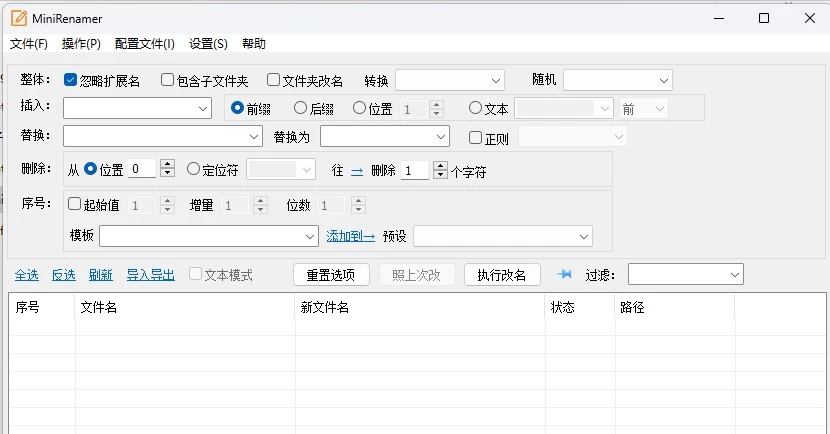Open the 预设 dropdown
This screenshot has height=434, width=830.
click(503, 236)
